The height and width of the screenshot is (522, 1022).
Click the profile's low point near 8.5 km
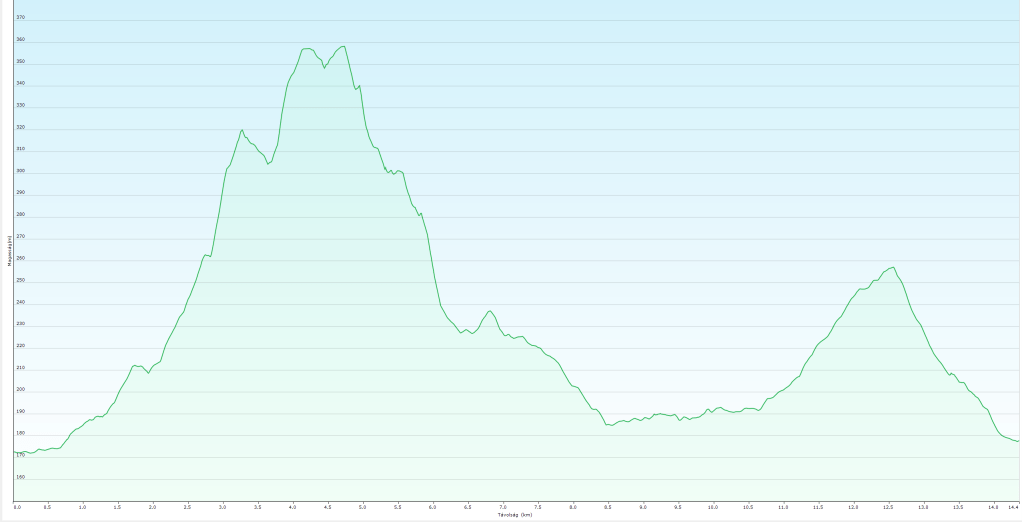(609, 425)
